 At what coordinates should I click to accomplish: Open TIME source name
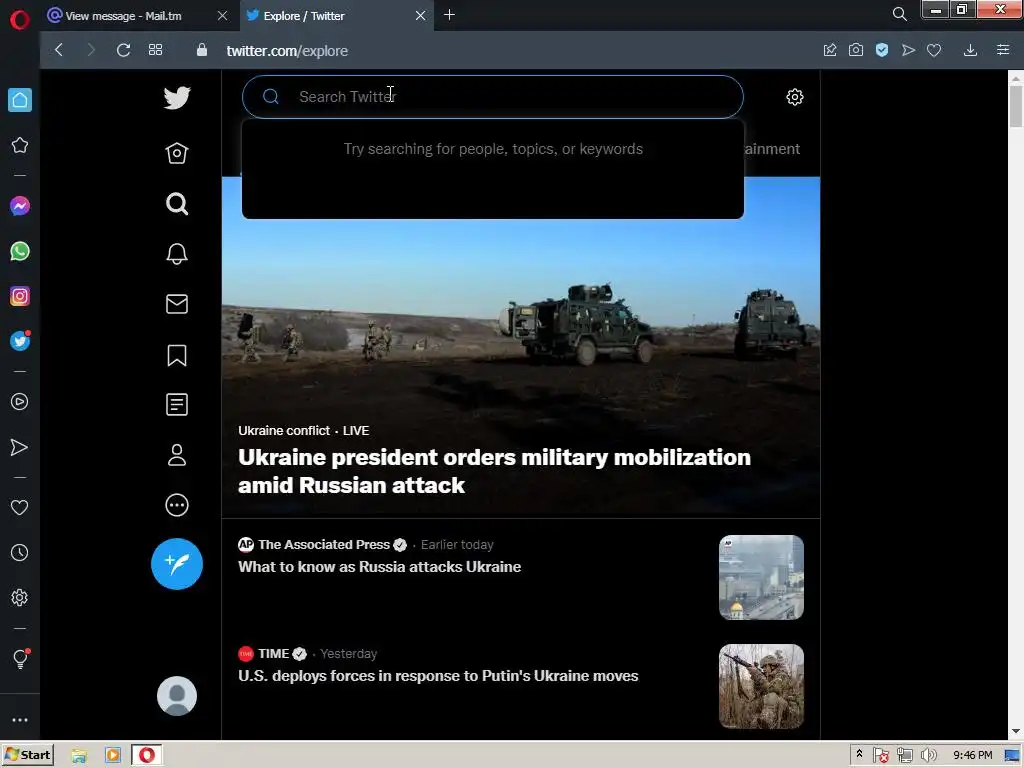coord(273,654)
